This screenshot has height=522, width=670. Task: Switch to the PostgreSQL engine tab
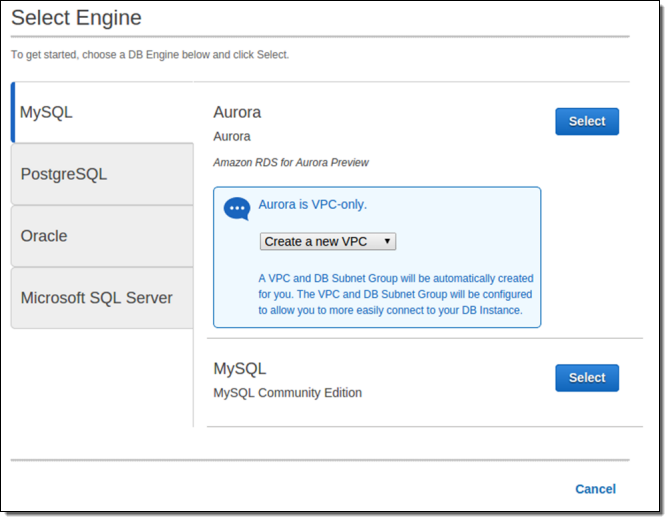click(x=102, y=174)
